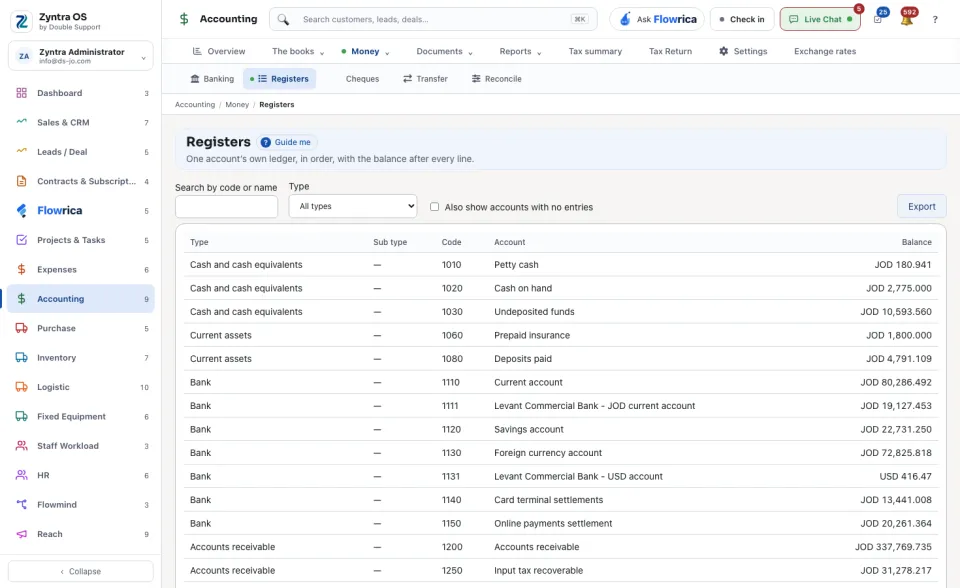The width and height of the screenshot is (960, 588).
Task: Click the help question mark icon
Action: [935, 20]
